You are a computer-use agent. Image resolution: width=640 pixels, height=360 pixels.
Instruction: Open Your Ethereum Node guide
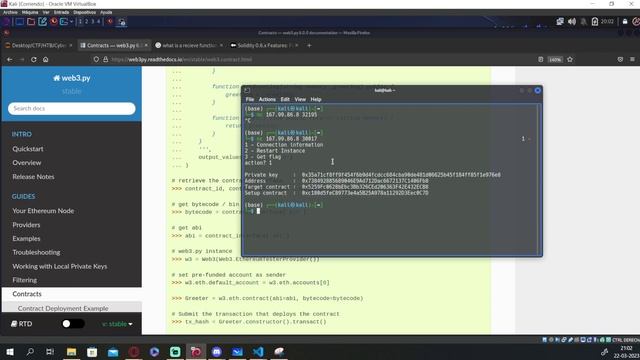point(43,211)
